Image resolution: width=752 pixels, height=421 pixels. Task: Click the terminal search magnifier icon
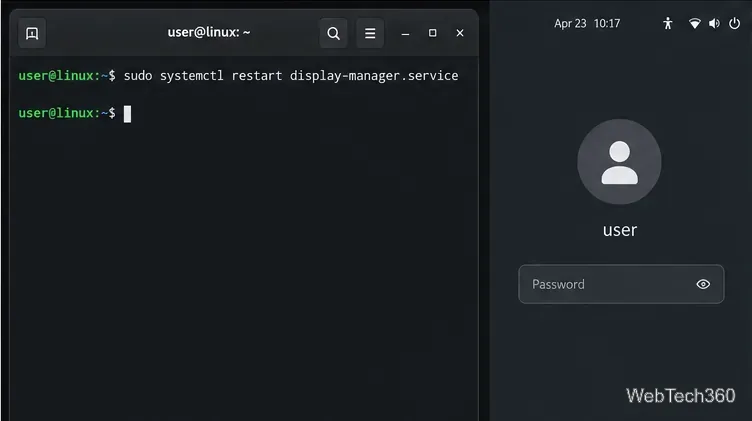pos(333,33)
